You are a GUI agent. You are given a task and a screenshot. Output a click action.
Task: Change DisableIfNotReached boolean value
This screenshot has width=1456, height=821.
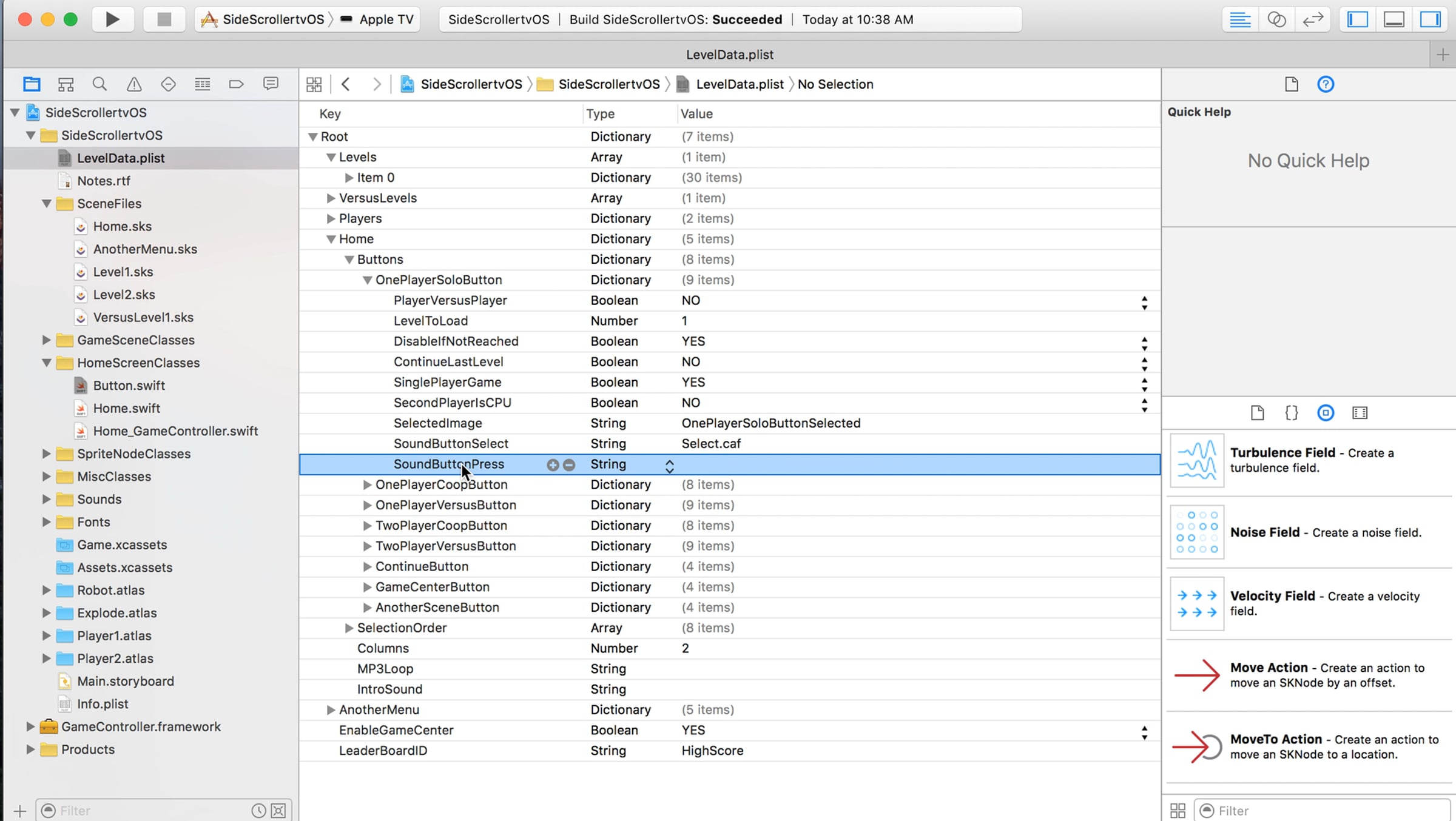pyautogui.click(x=1145, y=344)
